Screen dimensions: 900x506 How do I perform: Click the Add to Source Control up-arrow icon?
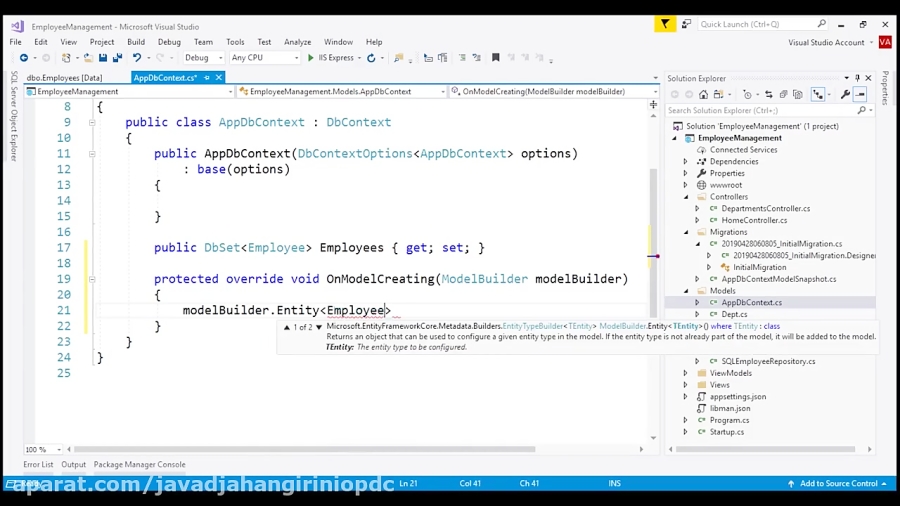791,484
